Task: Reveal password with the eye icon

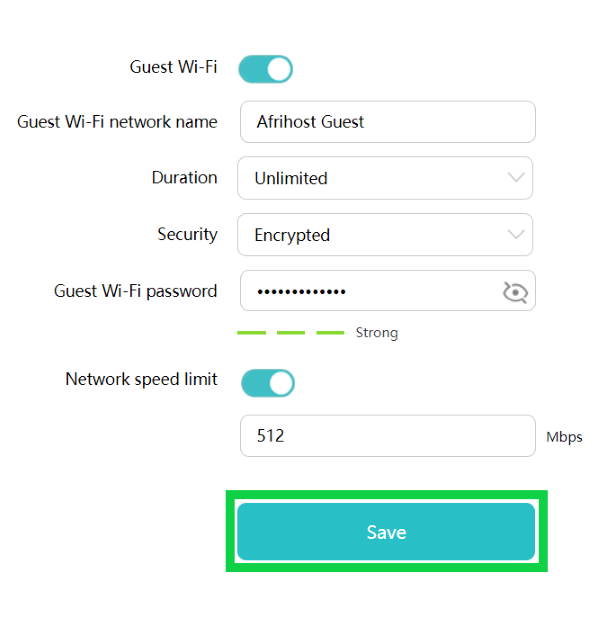Action: pyautogui.click(x=514, y=292)
